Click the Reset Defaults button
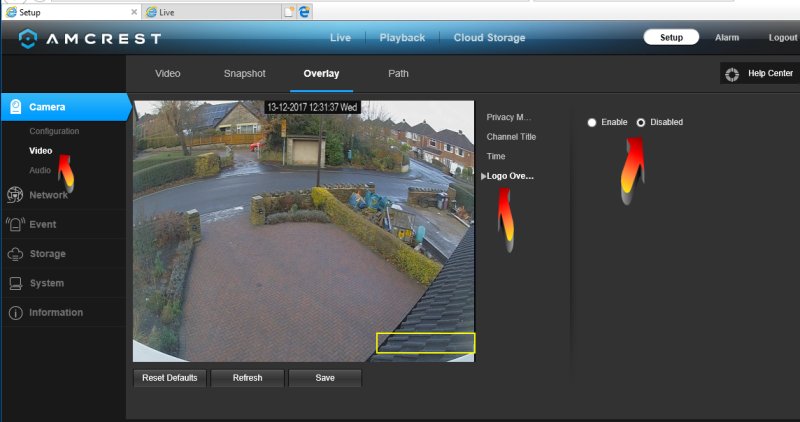 pos(170,378)
